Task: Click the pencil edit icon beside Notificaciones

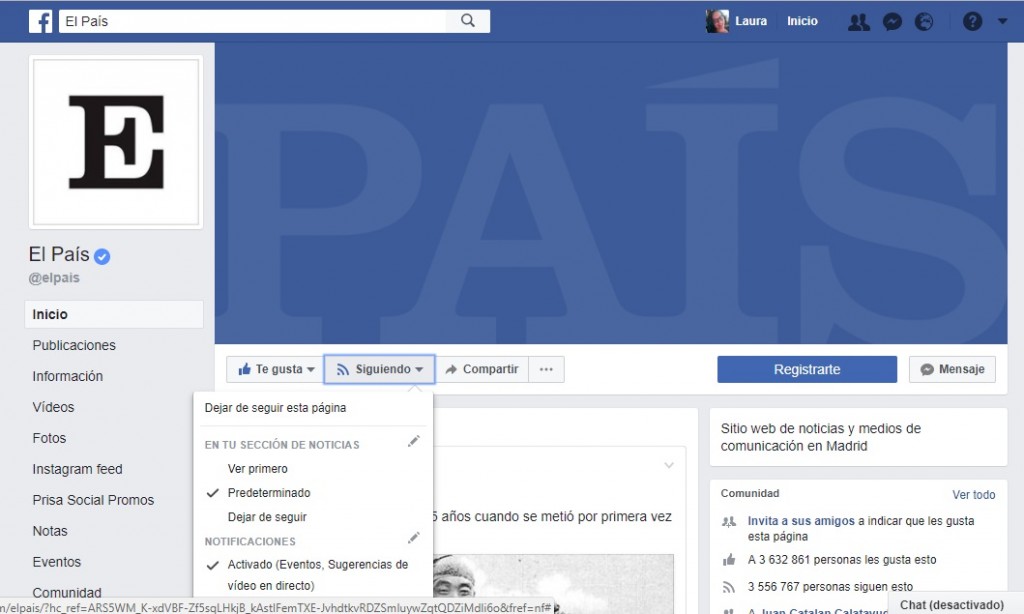Action: coord(414,538)
